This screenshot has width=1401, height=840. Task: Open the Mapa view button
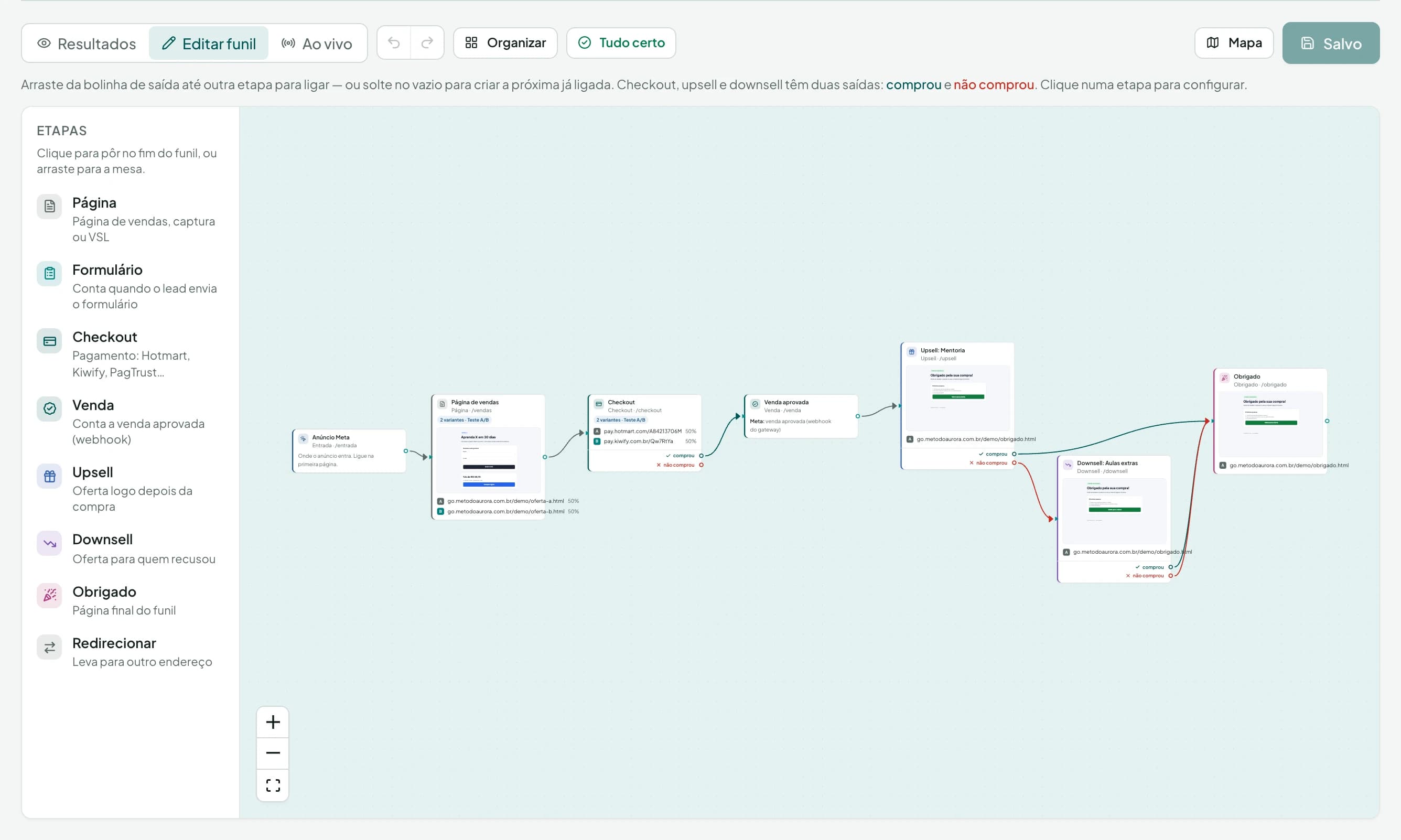click(x=1234, y=43)
